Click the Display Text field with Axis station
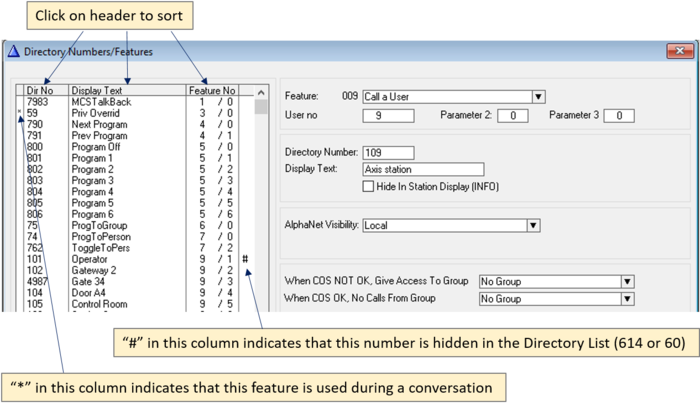This screenshot has width=700, height=407. (x=423, y=169)
